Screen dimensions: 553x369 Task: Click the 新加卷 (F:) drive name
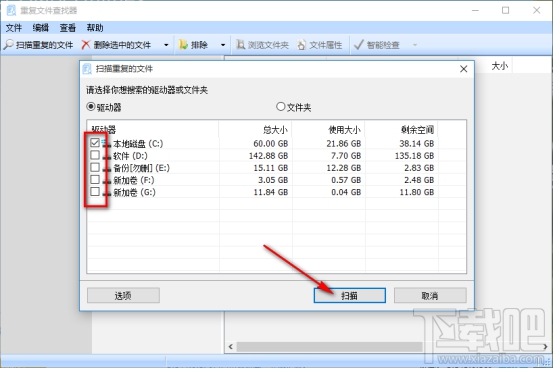point(134,180)
